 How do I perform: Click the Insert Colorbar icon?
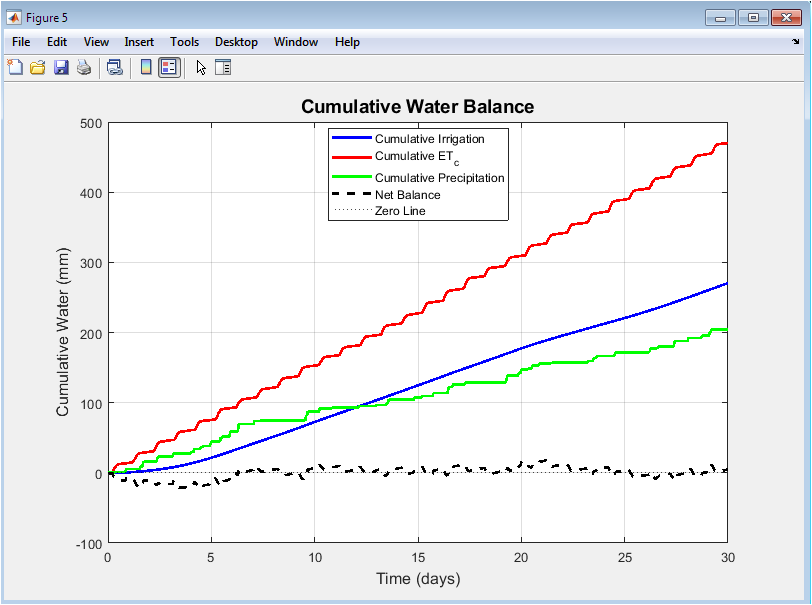146,67
